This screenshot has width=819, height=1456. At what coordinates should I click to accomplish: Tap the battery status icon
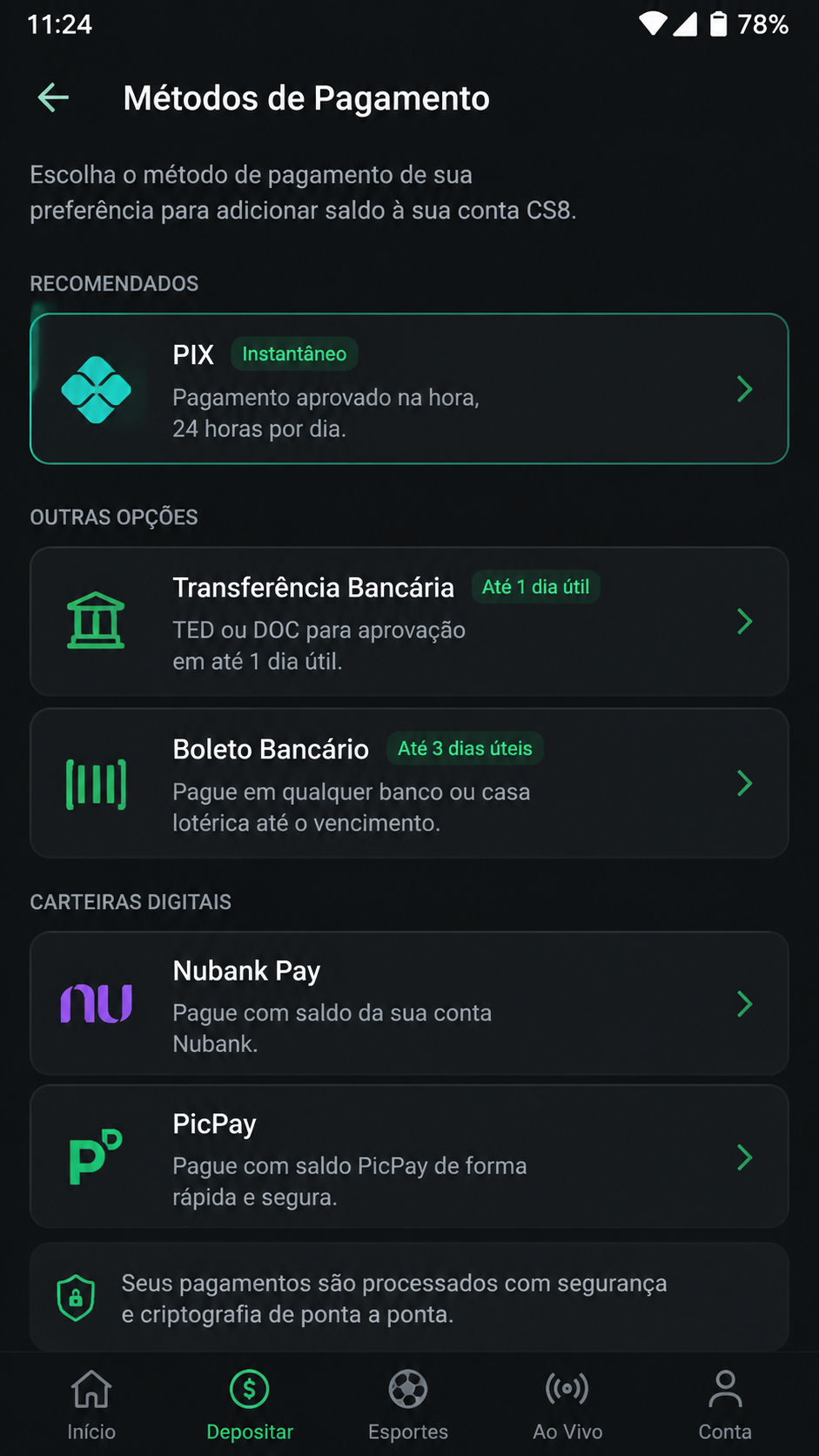(718, 24)
